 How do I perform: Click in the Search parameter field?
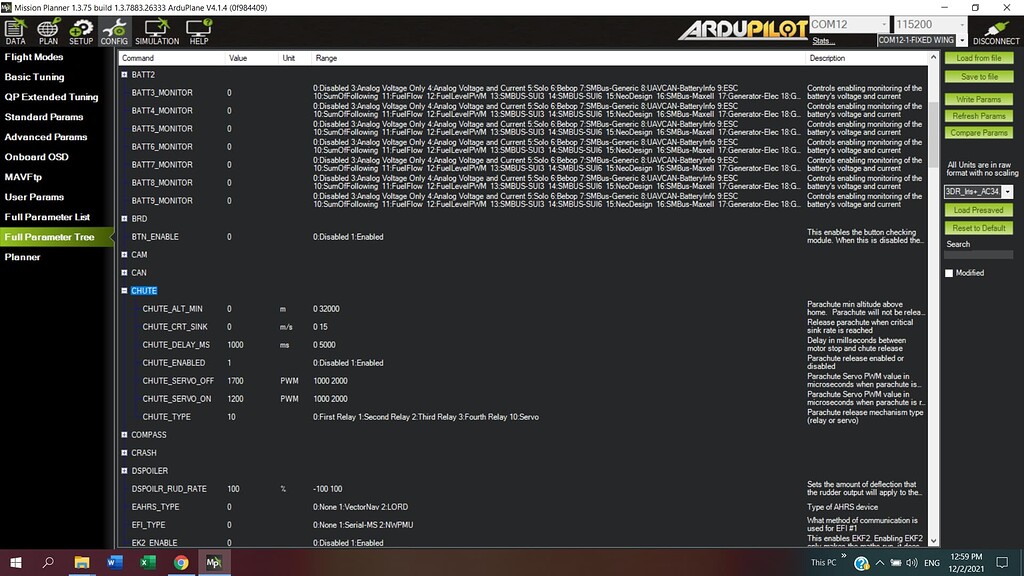(x=979, y=256)
